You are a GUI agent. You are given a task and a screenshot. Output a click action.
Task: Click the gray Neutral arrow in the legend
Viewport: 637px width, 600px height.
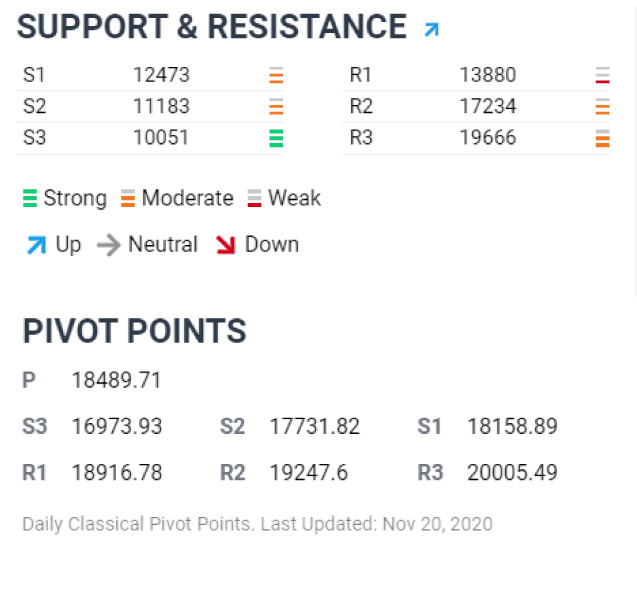[x=109, y=245]
